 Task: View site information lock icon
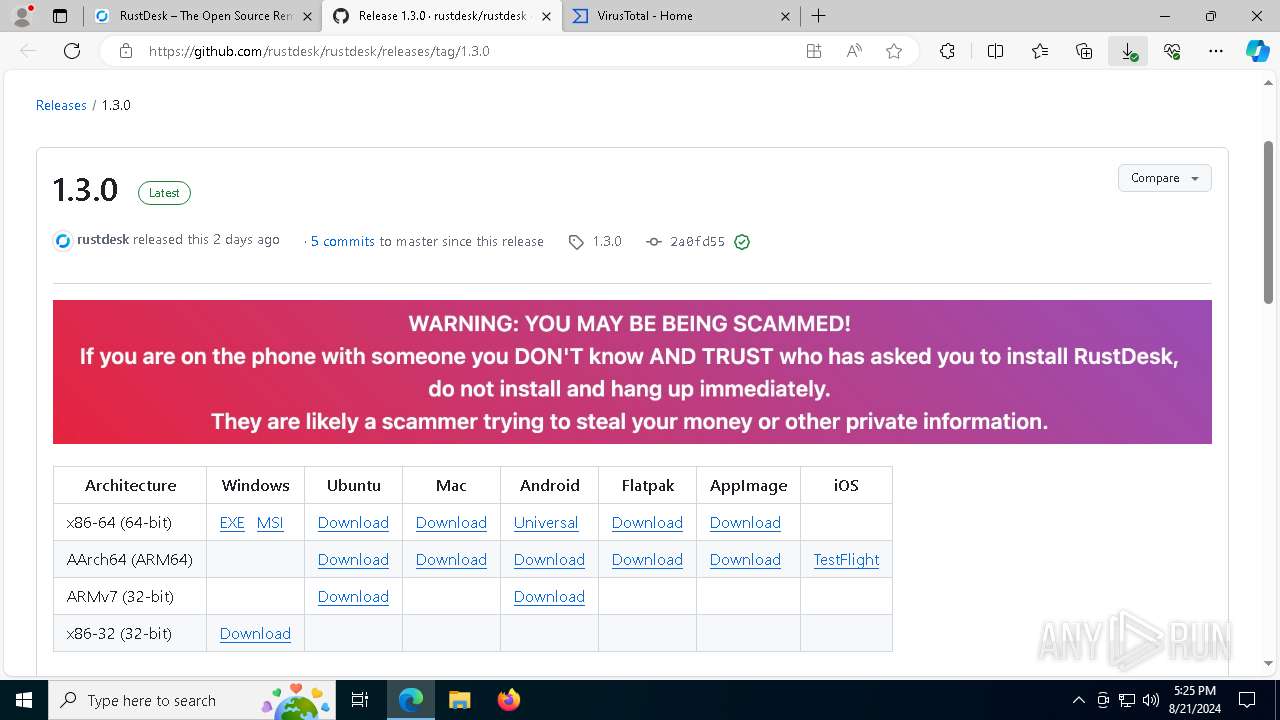126,51
